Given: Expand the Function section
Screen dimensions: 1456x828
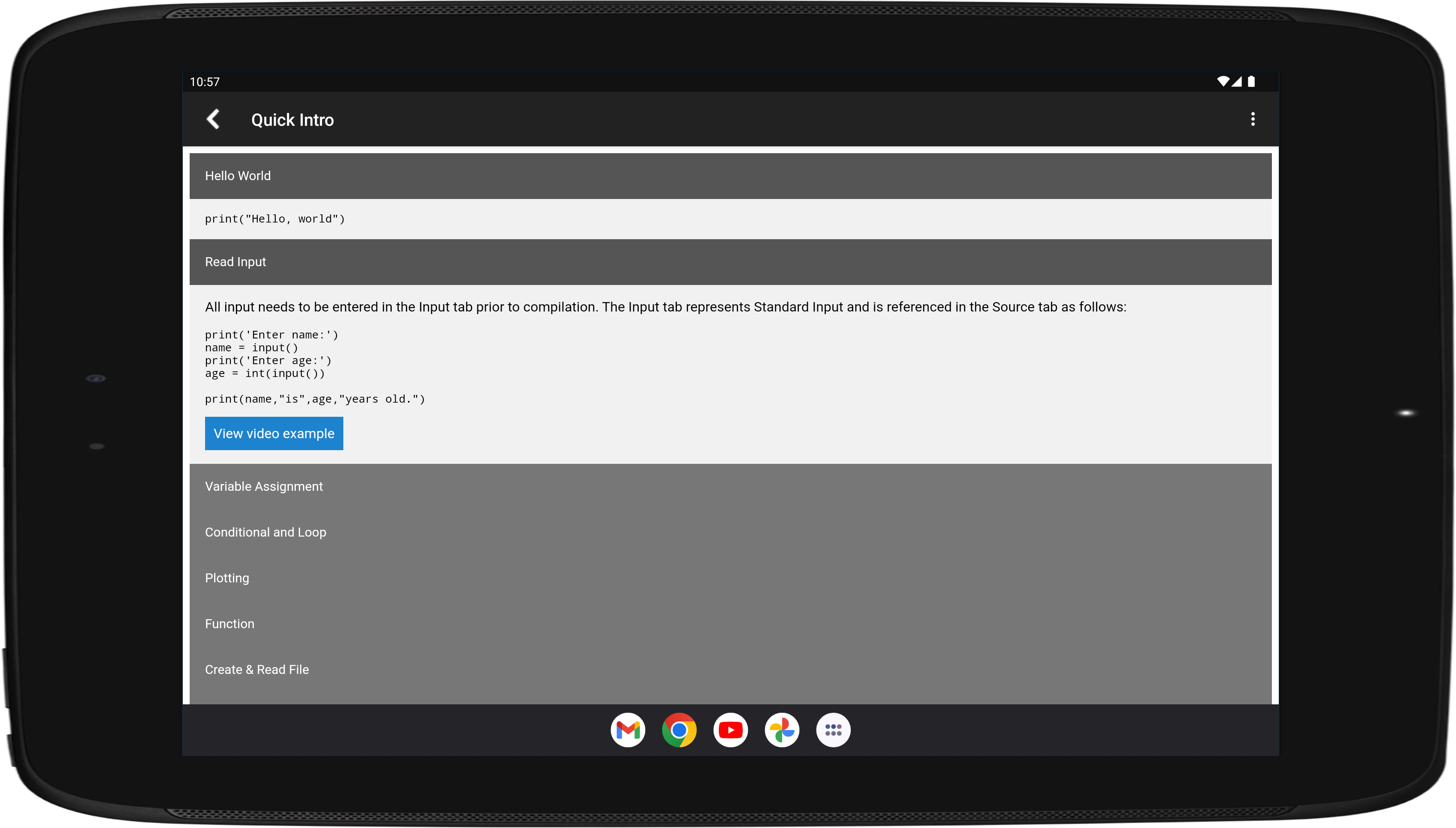Looking at the screenshot, I should point(730,624).
